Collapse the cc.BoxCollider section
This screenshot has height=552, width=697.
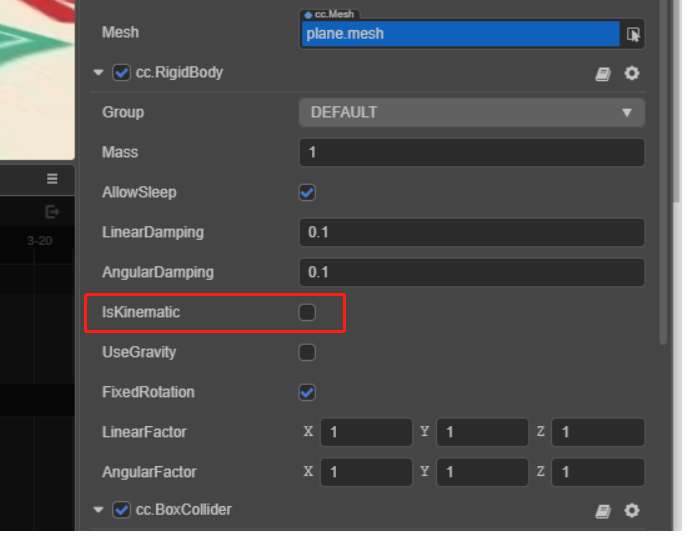98,510
